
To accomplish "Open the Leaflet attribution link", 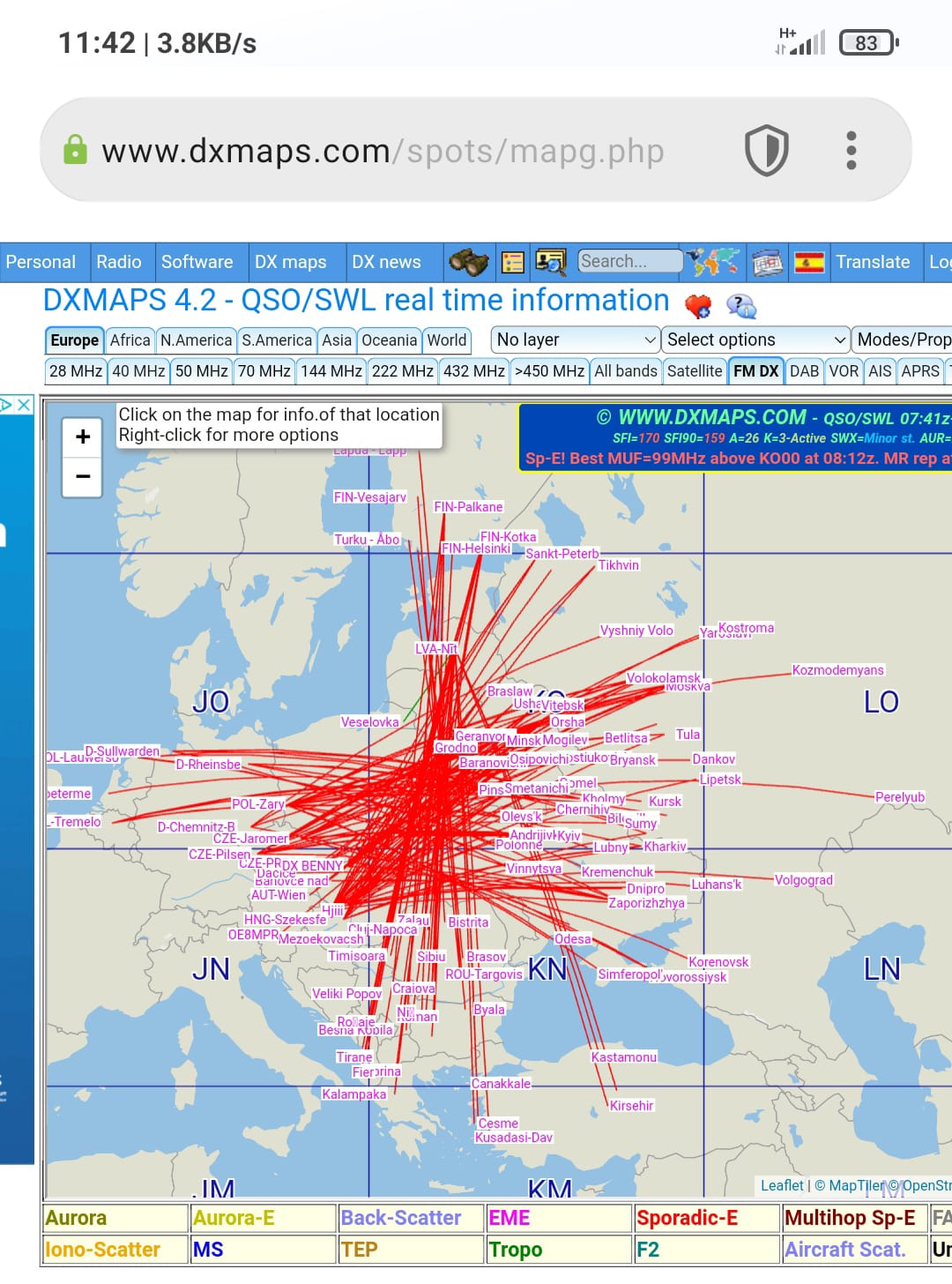I will pyautogui.click(x=782, y=1186).
